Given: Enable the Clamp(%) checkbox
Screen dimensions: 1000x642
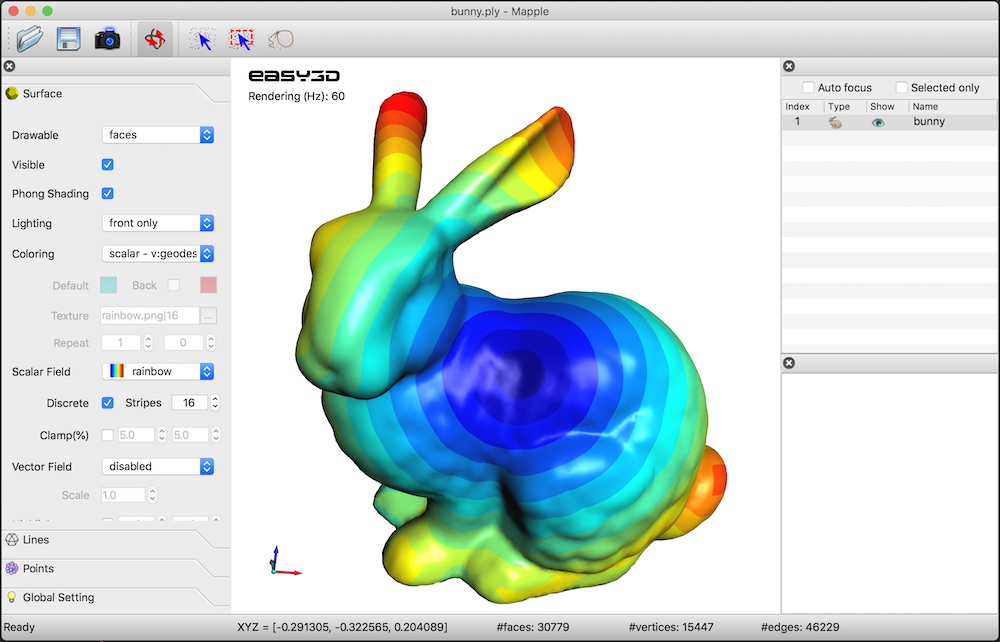Looking at the screenshot, I should (108, 435).
